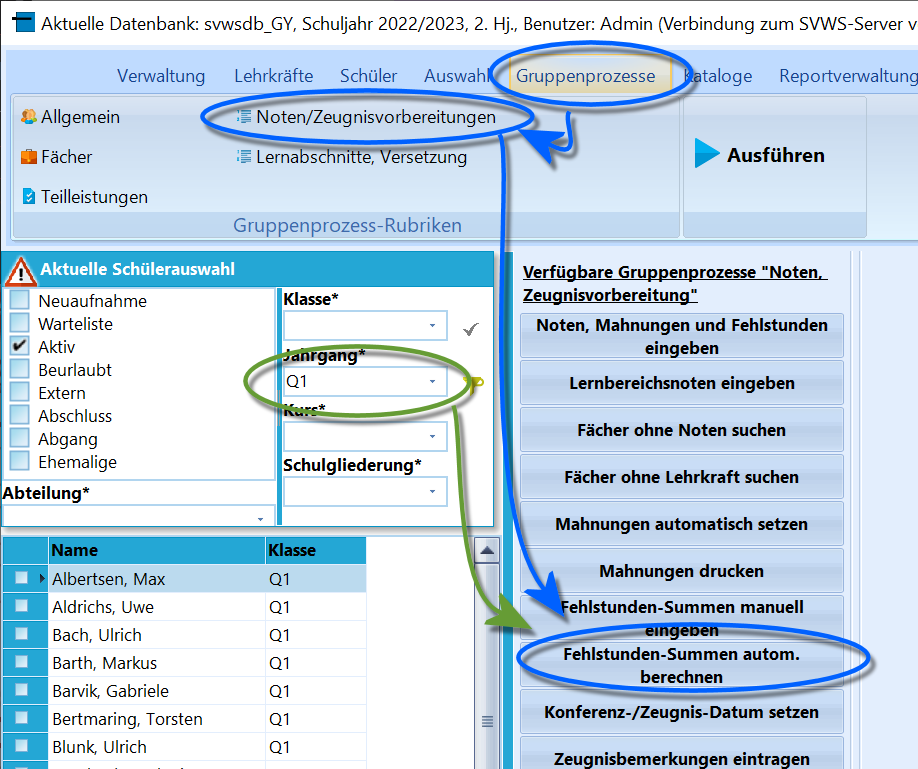The image size is (918, 769).
Task: Switch to the Gruppenprozesse tab
Action: pos(585,76)
